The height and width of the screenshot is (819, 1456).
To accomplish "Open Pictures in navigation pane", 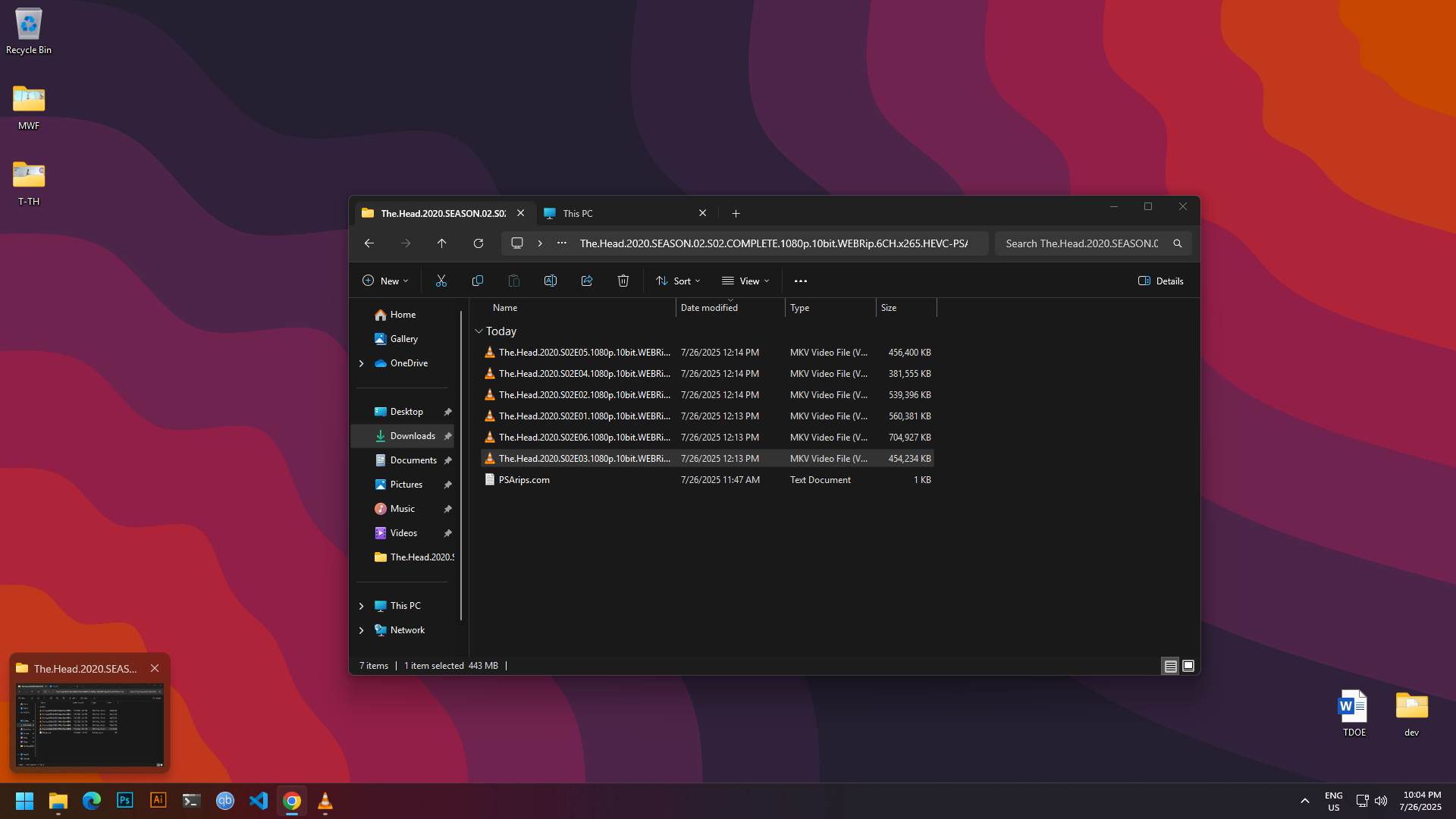I will tap(403, 485).
